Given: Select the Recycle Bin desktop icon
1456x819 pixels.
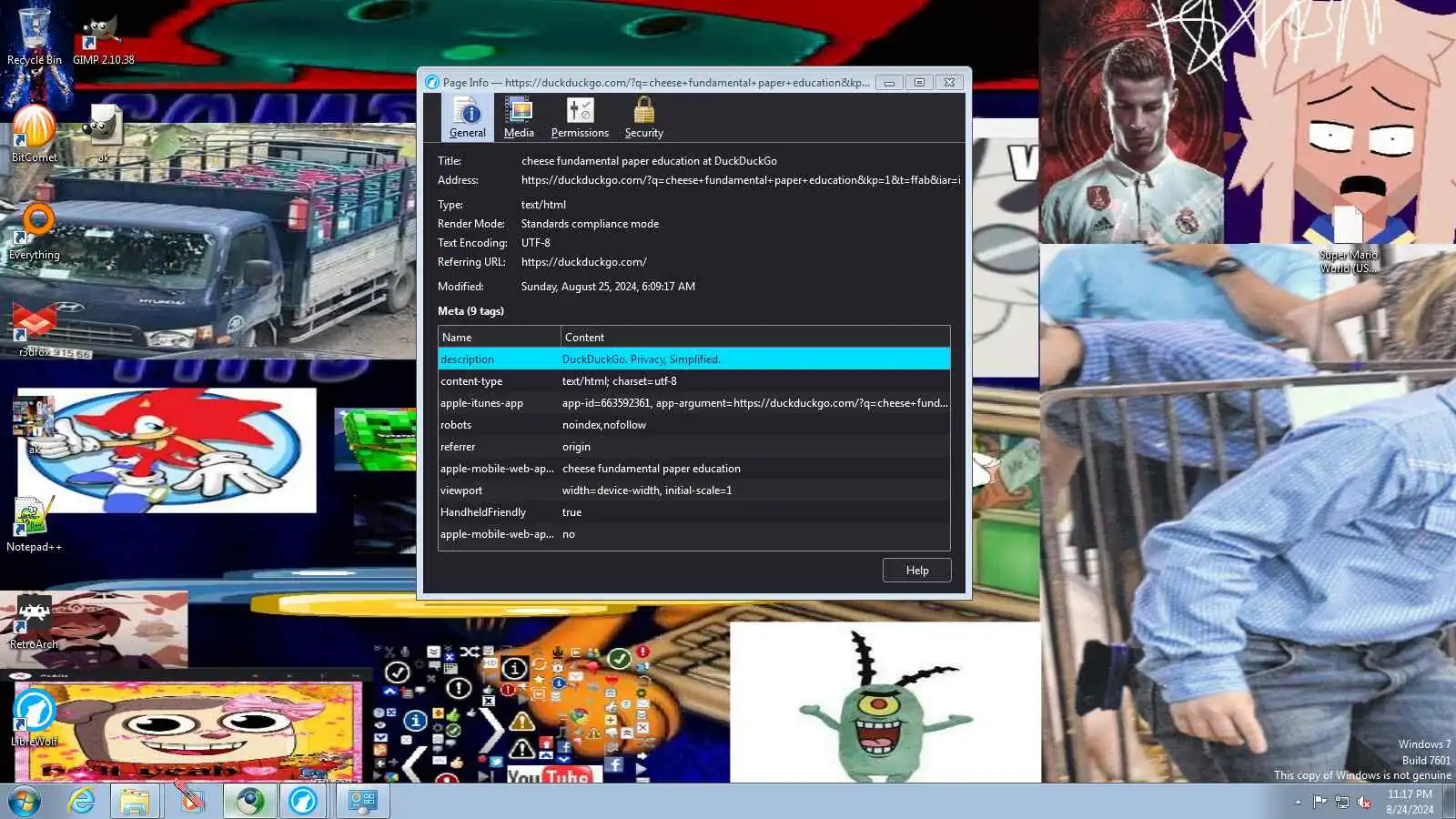Looking at the screenshot, I should point(35,36).
